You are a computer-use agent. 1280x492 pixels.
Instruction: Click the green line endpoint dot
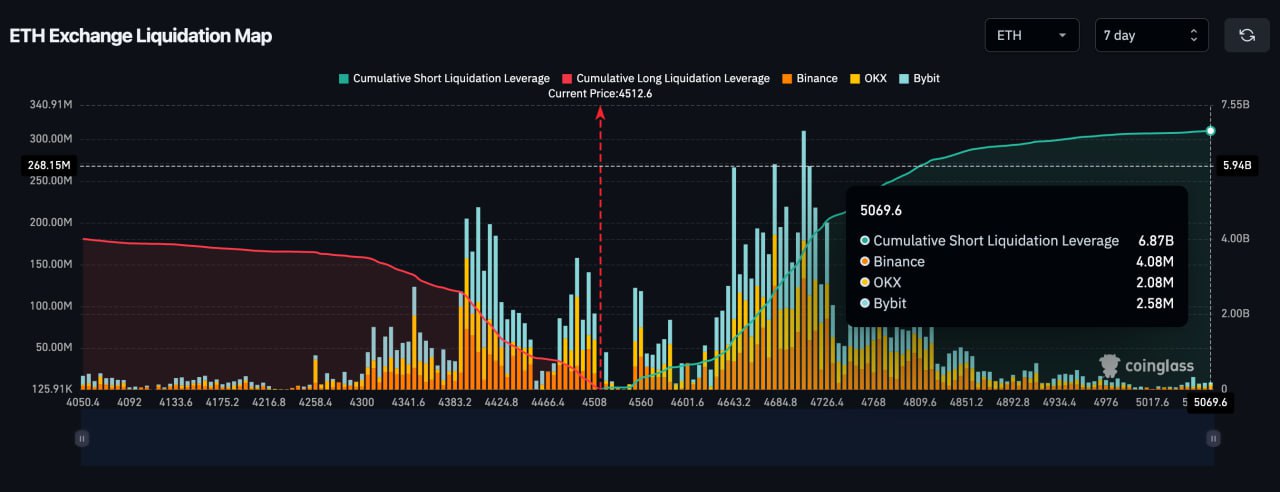tap(1210, 131)
